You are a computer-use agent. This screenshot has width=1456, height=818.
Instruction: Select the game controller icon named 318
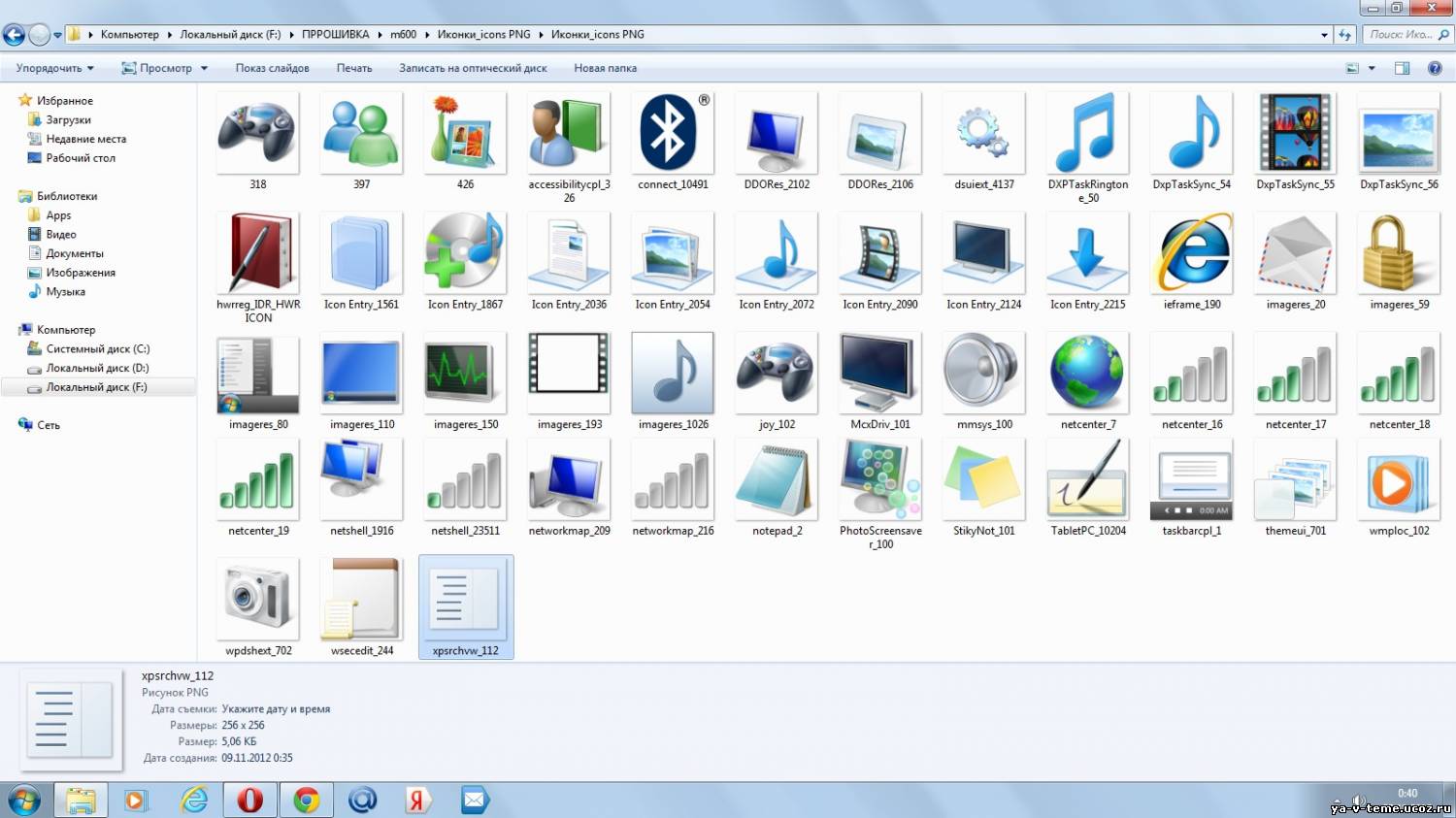click(x=257, y=133)
